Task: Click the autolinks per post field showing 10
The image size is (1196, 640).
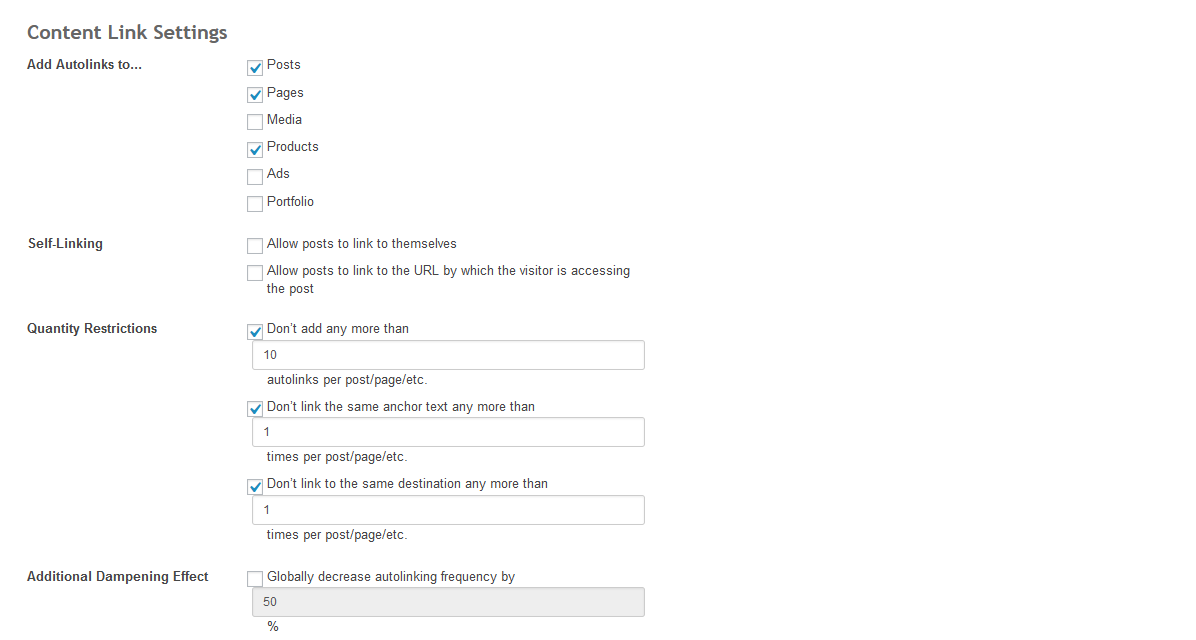Action: 448,355
